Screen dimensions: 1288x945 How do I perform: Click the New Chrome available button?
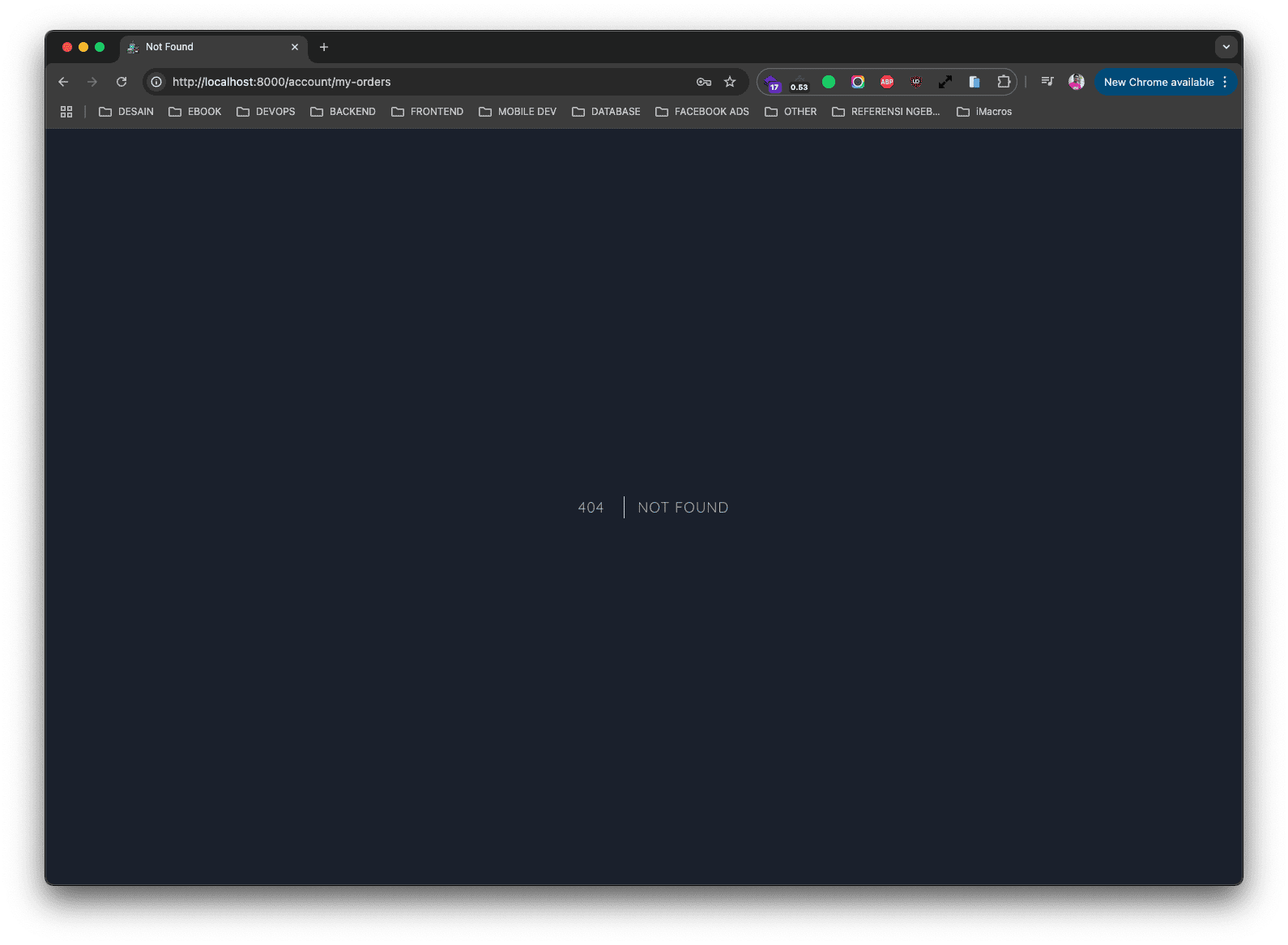(1158, 82)
